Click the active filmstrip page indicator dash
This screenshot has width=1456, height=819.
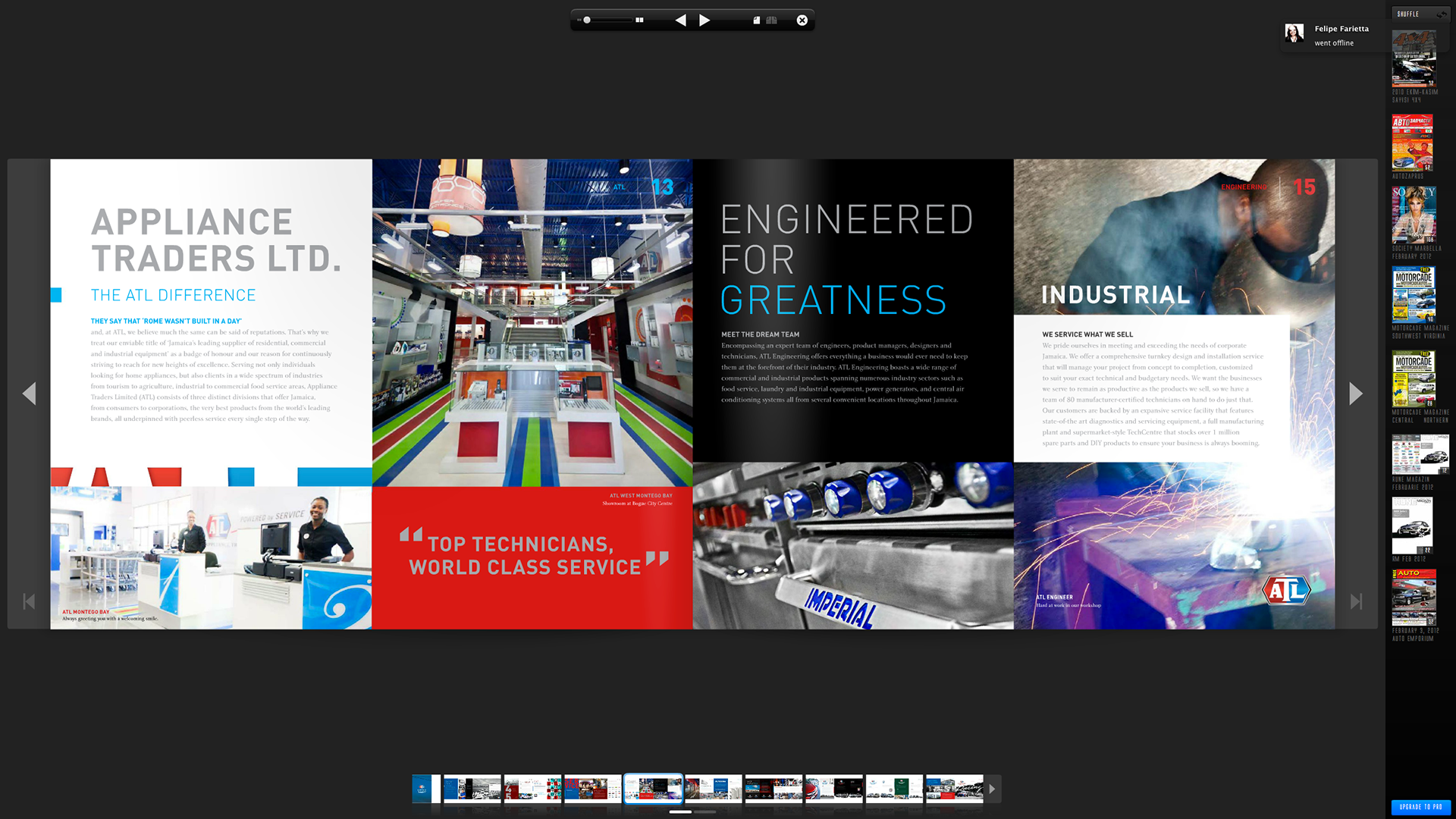pos(680,811)
